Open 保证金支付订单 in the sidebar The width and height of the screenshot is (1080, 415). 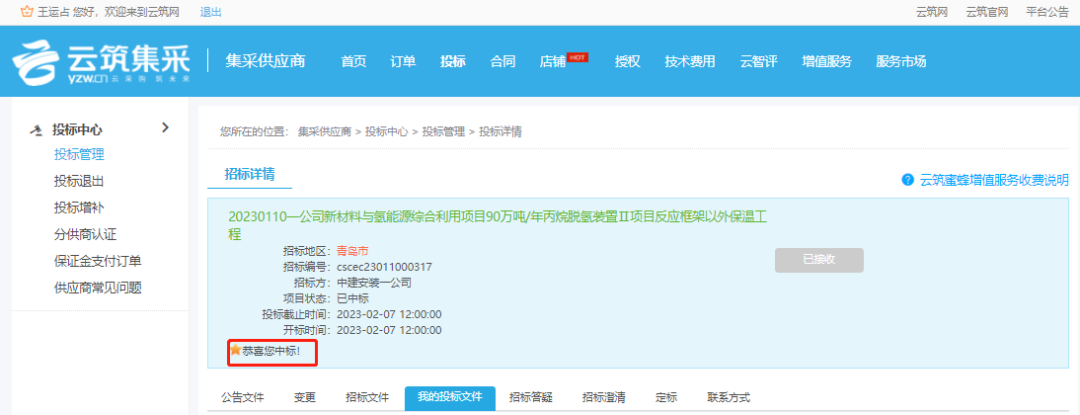97,261
